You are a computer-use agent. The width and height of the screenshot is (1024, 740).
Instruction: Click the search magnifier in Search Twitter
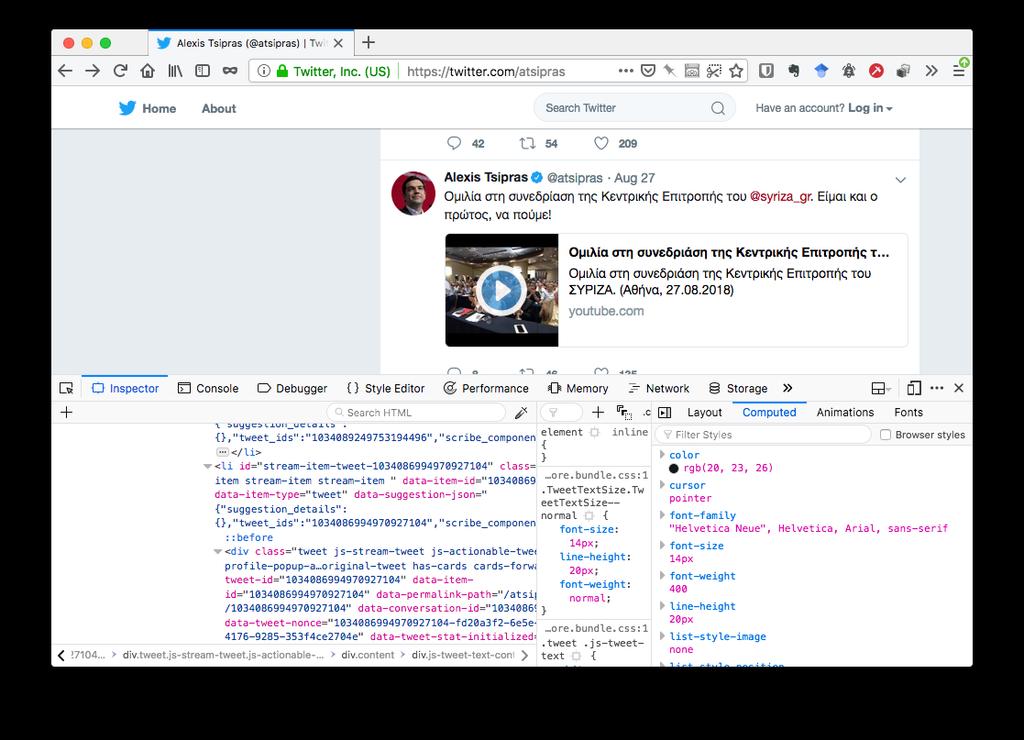coord(718,108)
